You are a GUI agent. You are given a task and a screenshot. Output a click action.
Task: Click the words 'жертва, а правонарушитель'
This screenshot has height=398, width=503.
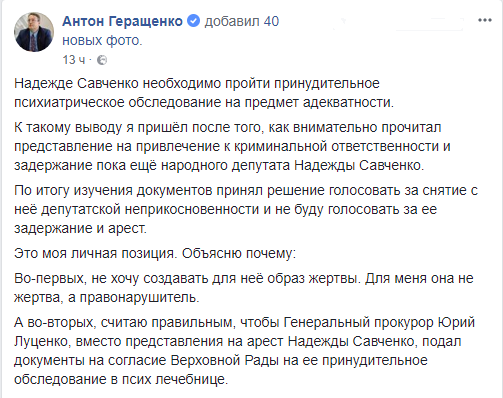point(107,297)
